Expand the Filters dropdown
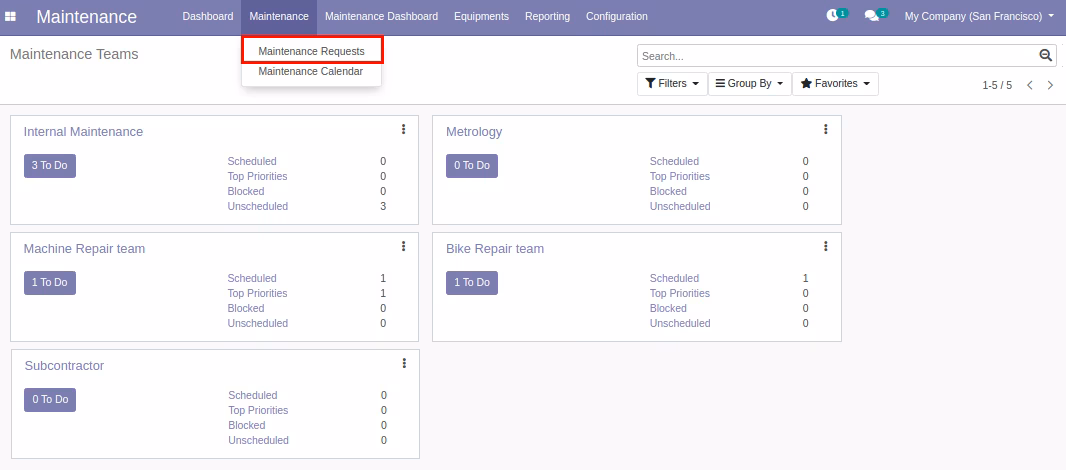This screenshot has height=470, width=1066. 672,84
